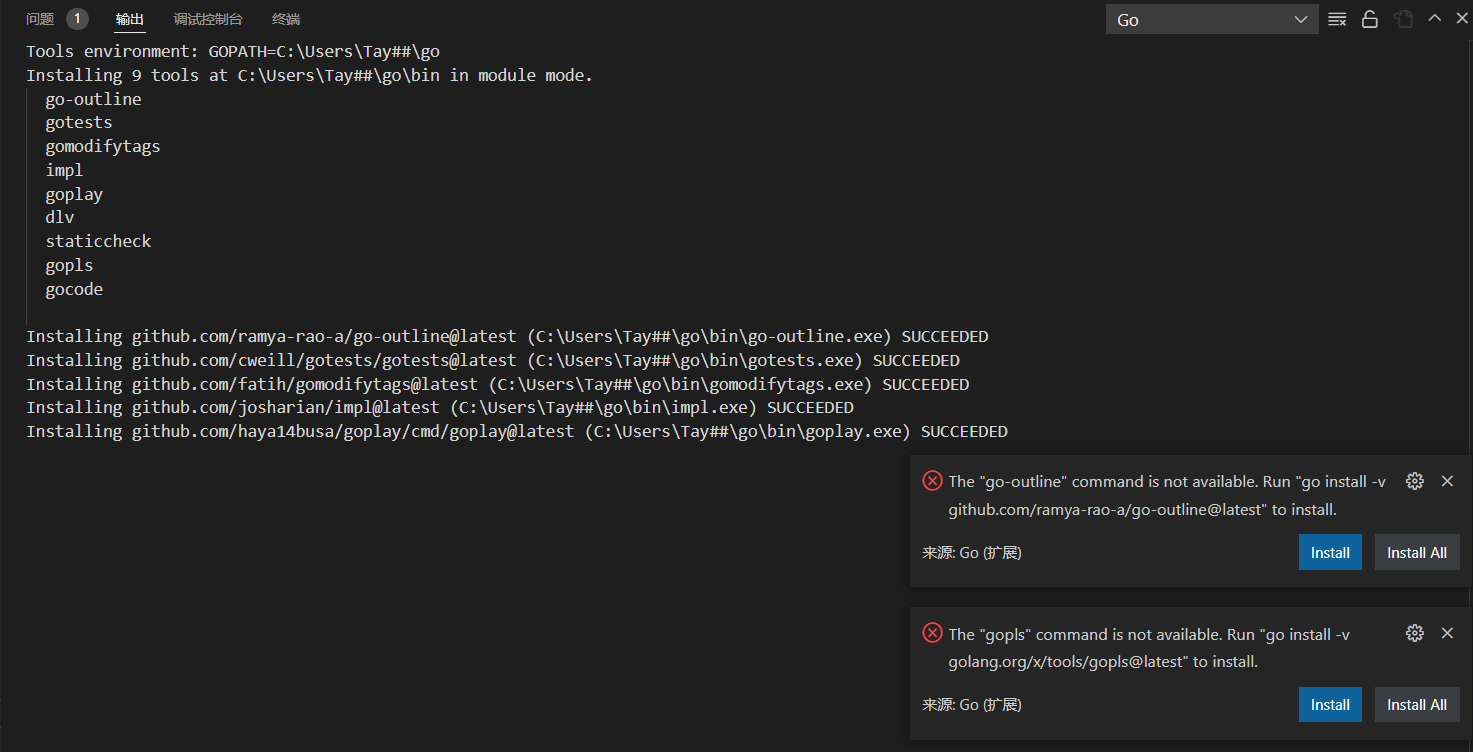
Task: Select the gotests line in tools list
Action: (79, 122)
